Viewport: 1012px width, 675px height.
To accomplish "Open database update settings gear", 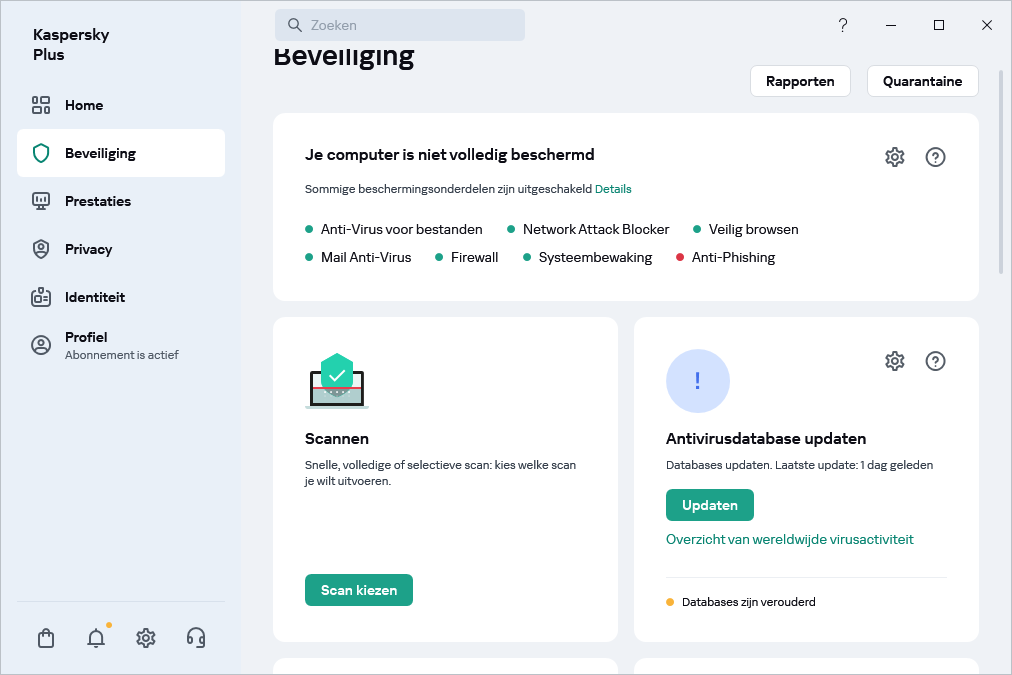I will pos(894,361).
